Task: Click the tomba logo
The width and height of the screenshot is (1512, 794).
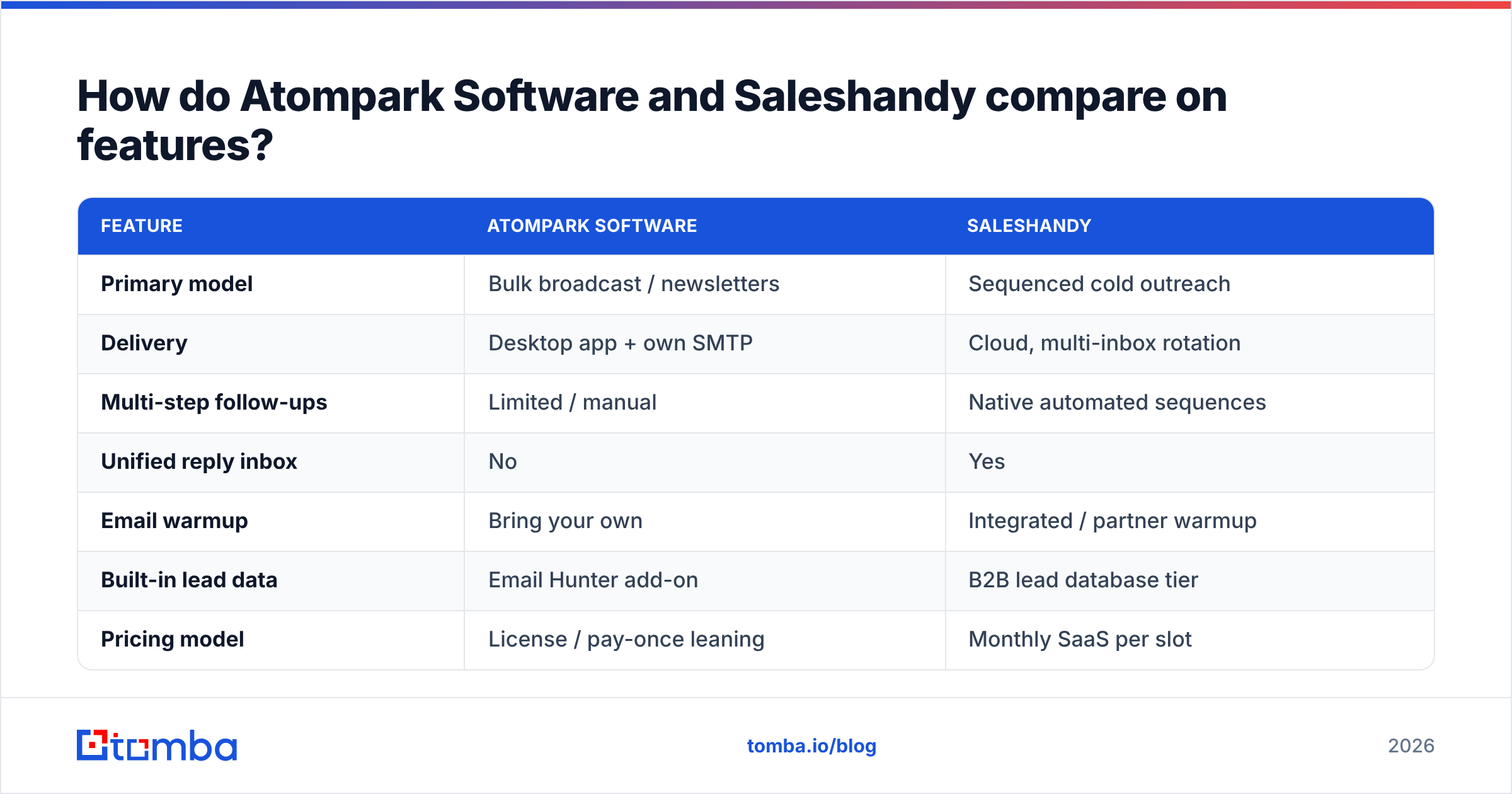Action: pyautogui.click(x=157, y=745)
